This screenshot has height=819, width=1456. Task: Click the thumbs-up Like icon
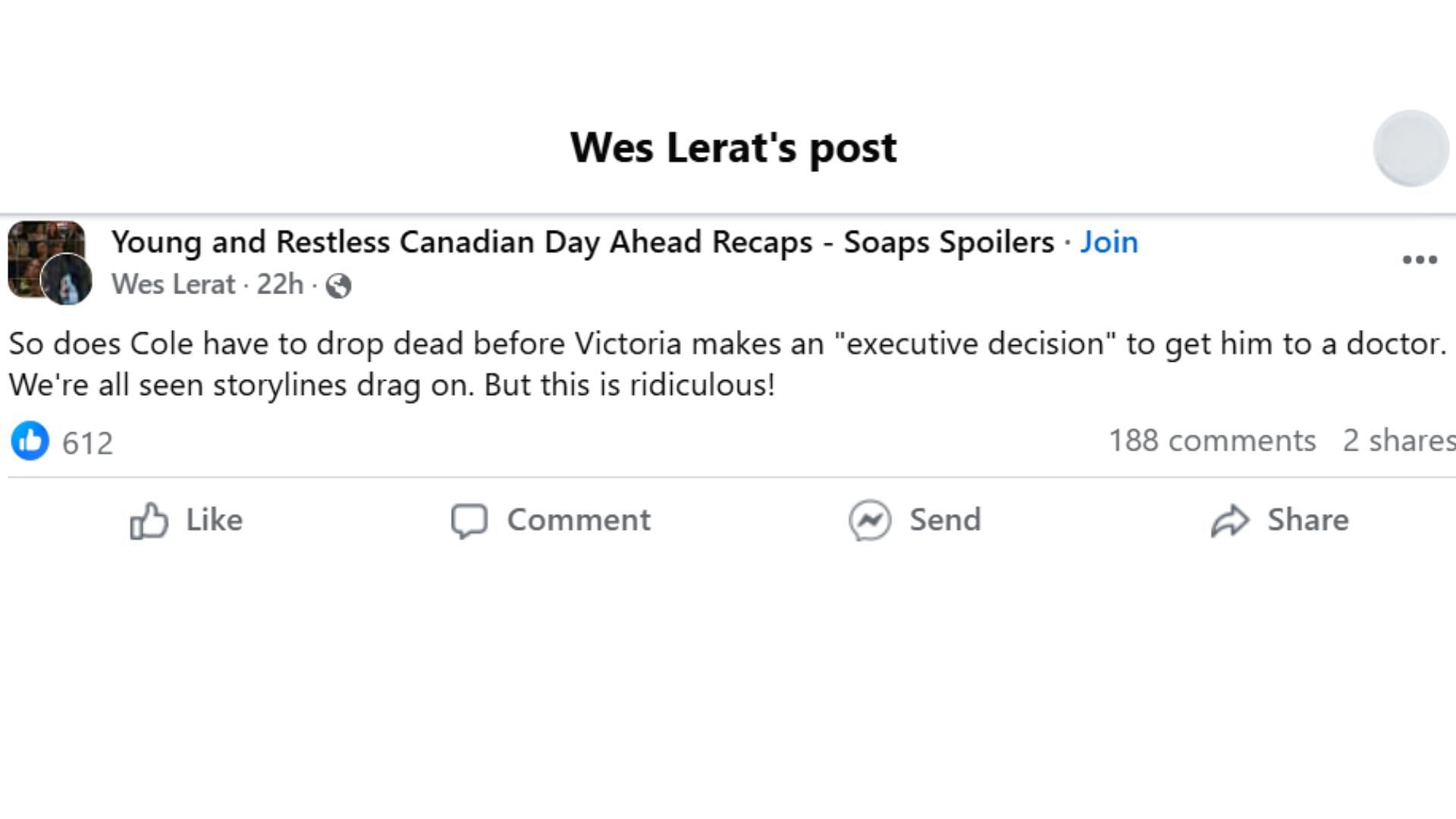click(149, 521)
